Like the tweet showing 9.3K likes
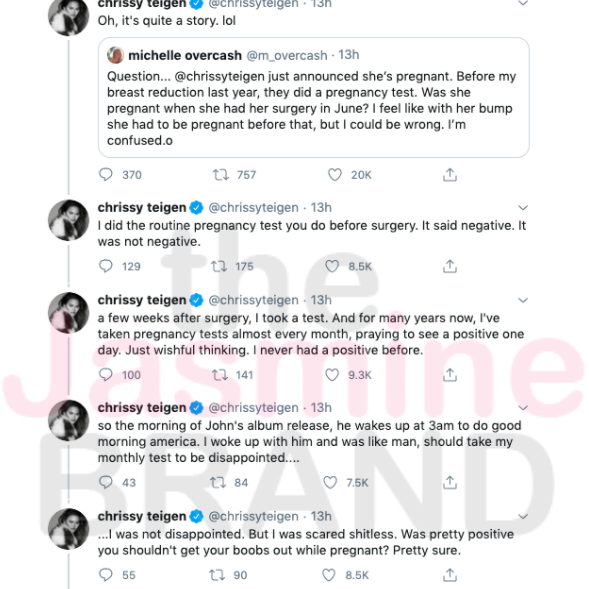Viewport: 589px width, 589px height. pyautogui.click(x=332, y=375)
